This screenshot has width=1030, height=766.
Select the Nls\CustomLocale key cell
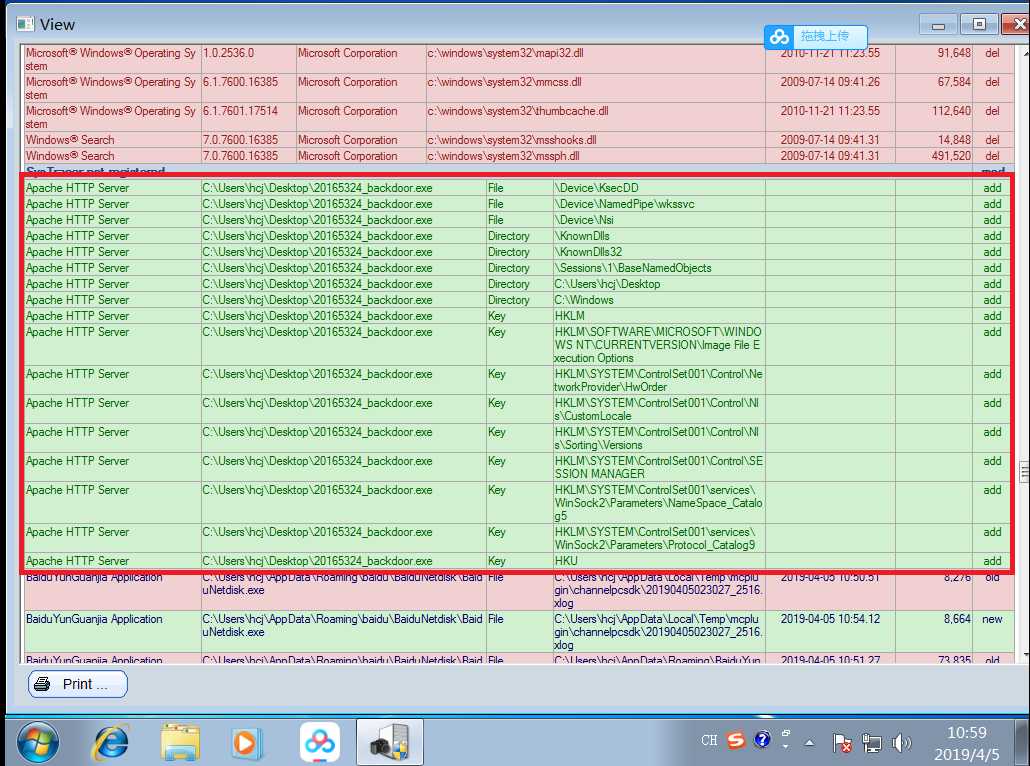(x=659, y=409)
